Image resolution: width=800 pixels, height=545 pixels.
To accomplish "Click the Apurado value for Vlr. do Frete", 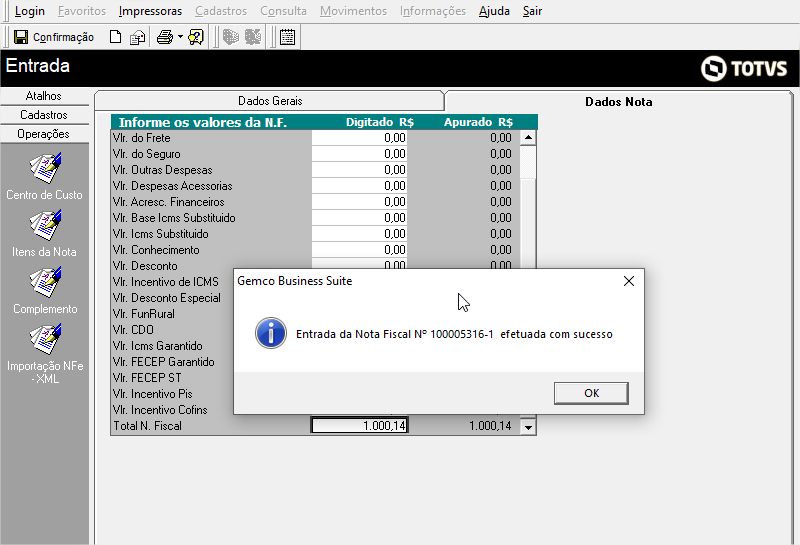I will pyautogui.click(x=501, y=138).
